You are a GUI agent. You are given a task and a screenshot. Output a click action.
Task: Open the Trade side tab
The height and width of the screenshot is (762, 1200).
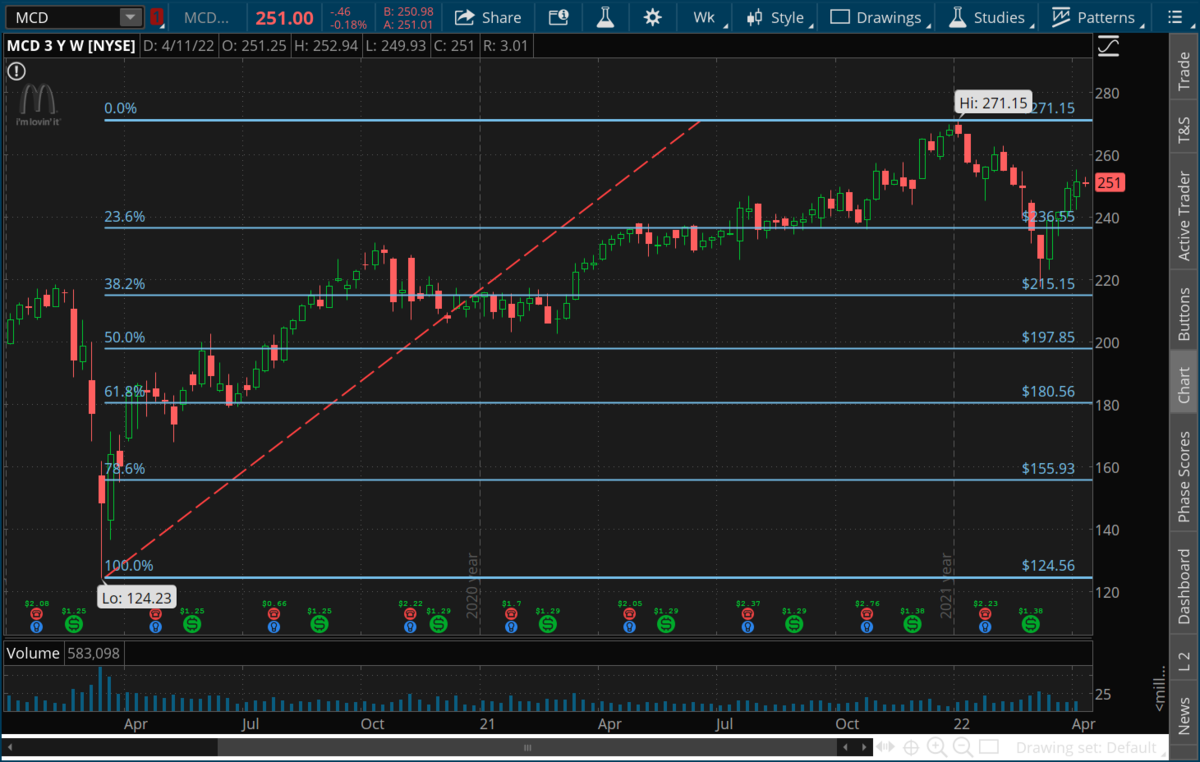click(x=1184, y=72)
